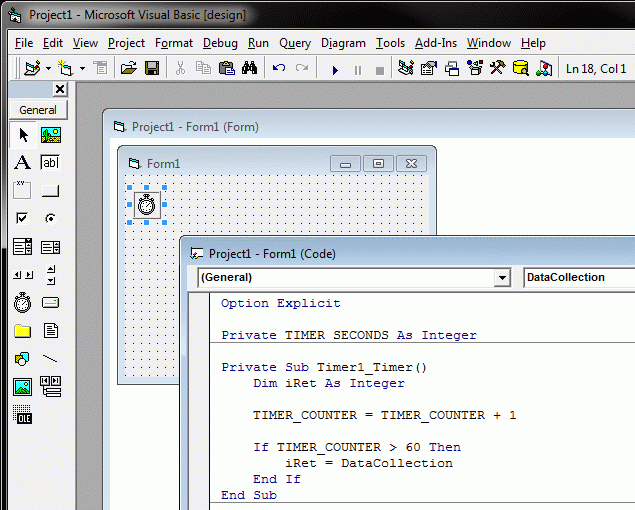The width and height of the screenshot is (635, 510).
Task: Open Visual Component Manager
Action: (x=544, y=68)
